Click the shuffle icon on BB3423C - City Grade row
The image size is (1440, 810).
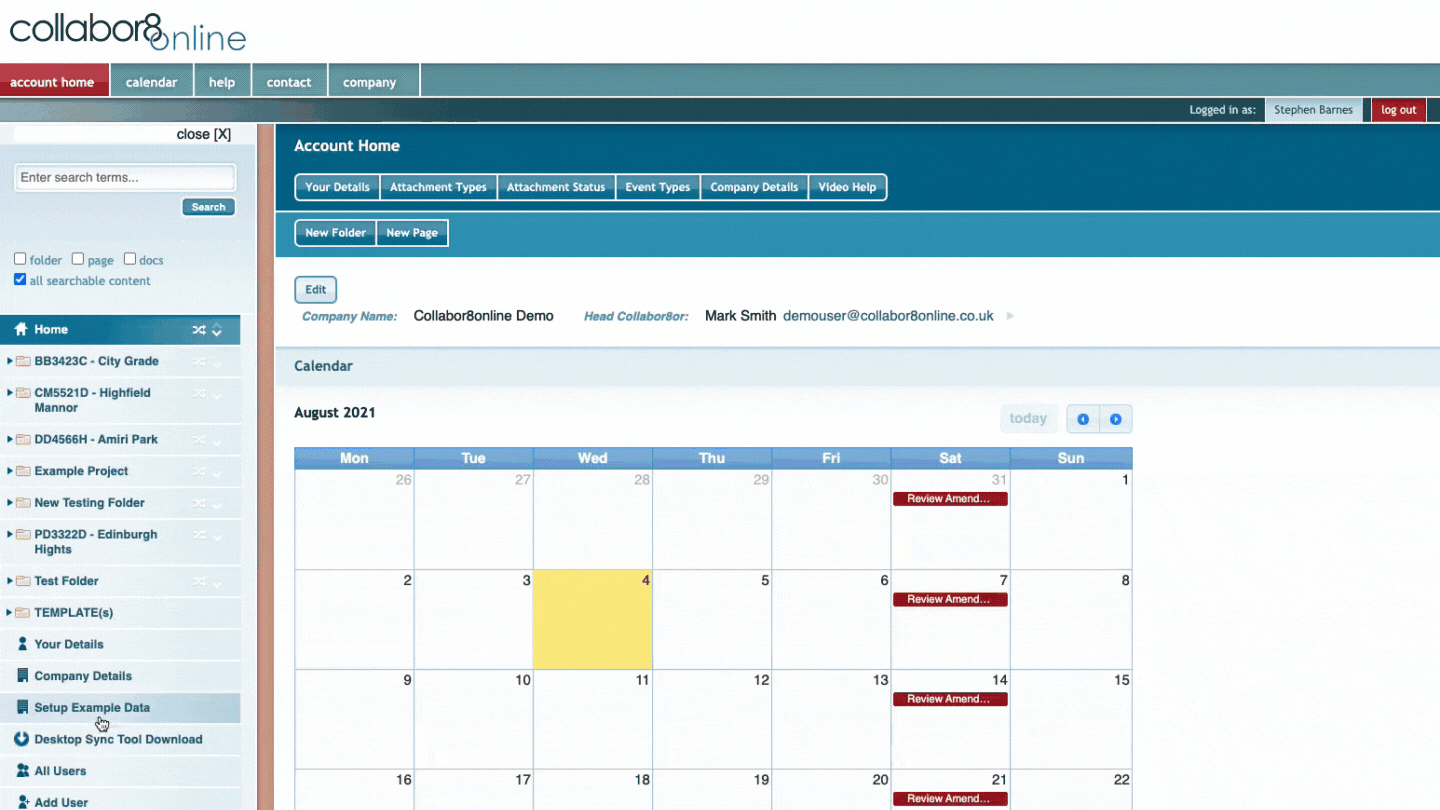pos(199,362)
